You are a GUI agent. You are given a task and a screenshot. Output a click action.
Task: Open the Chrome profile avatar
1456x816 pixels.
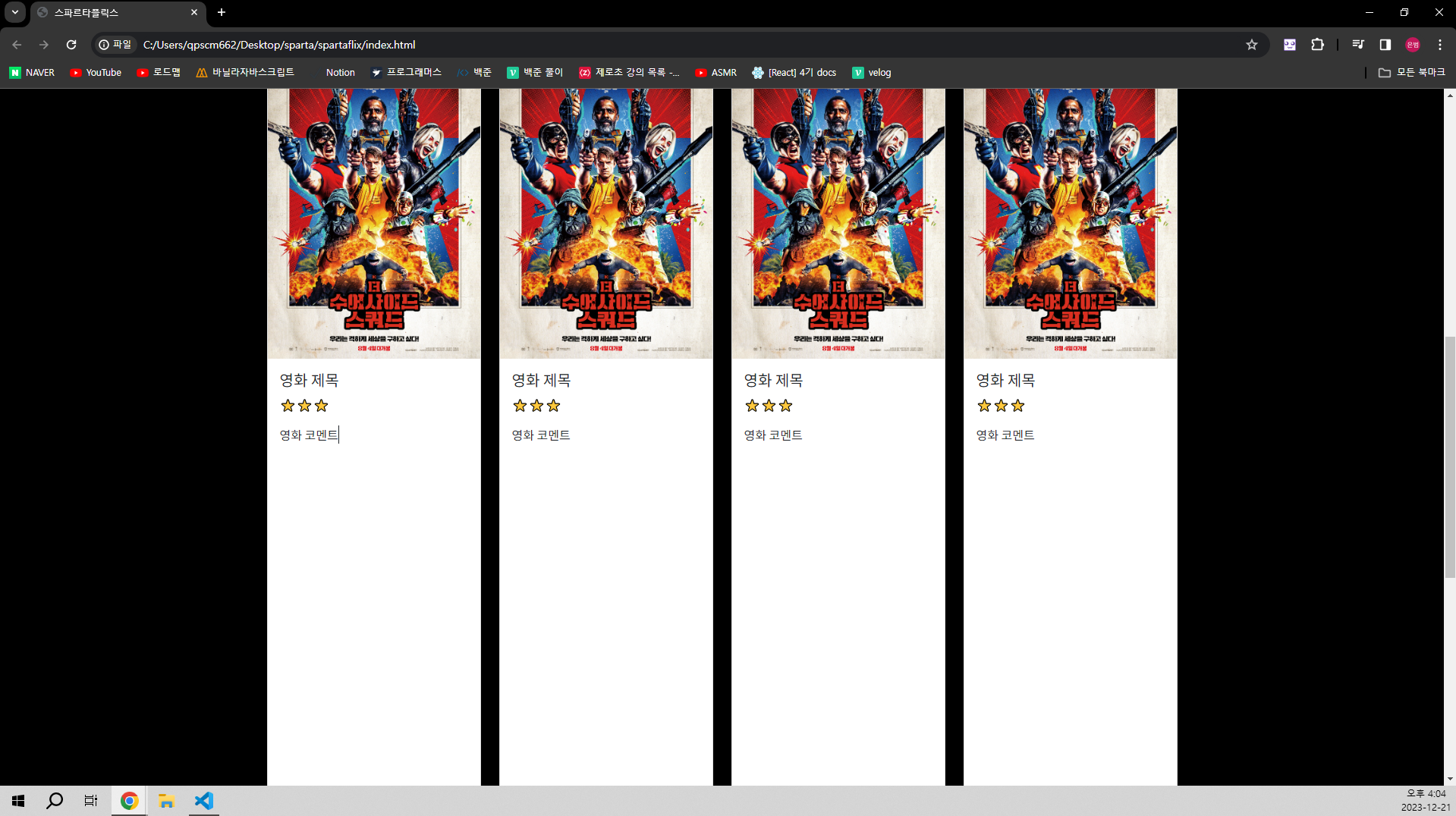coord(1413,45)
